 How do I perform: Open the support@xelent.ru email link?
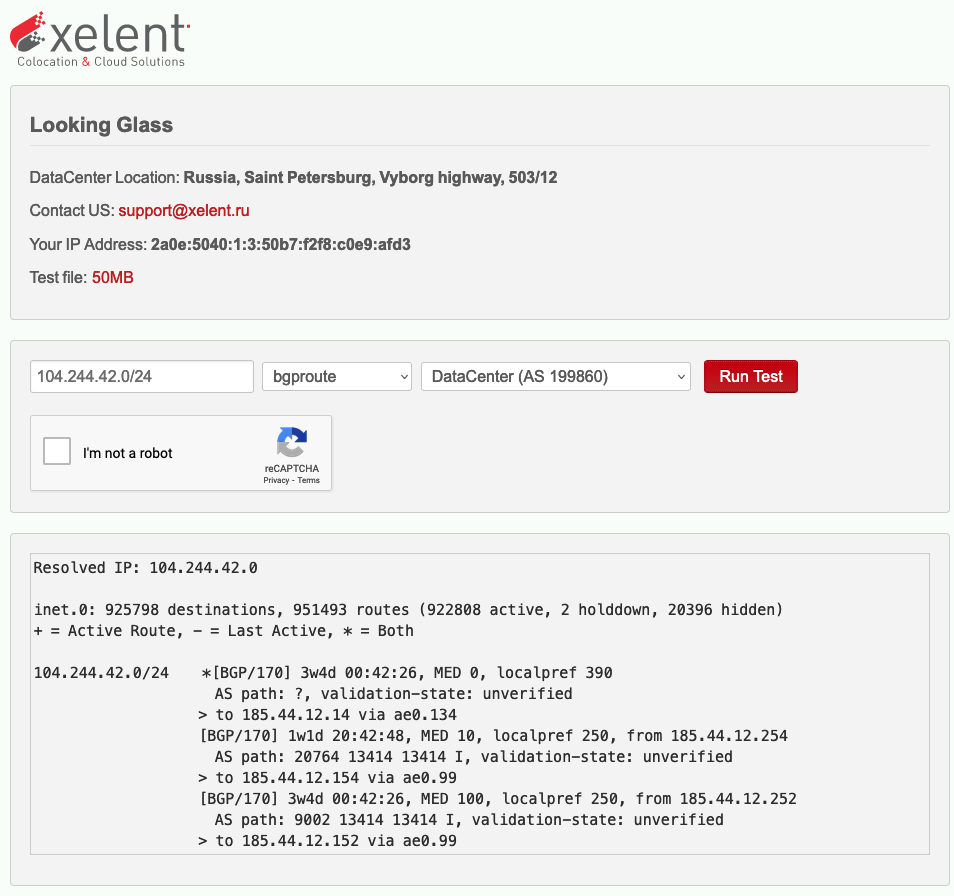tap(184, 211)
